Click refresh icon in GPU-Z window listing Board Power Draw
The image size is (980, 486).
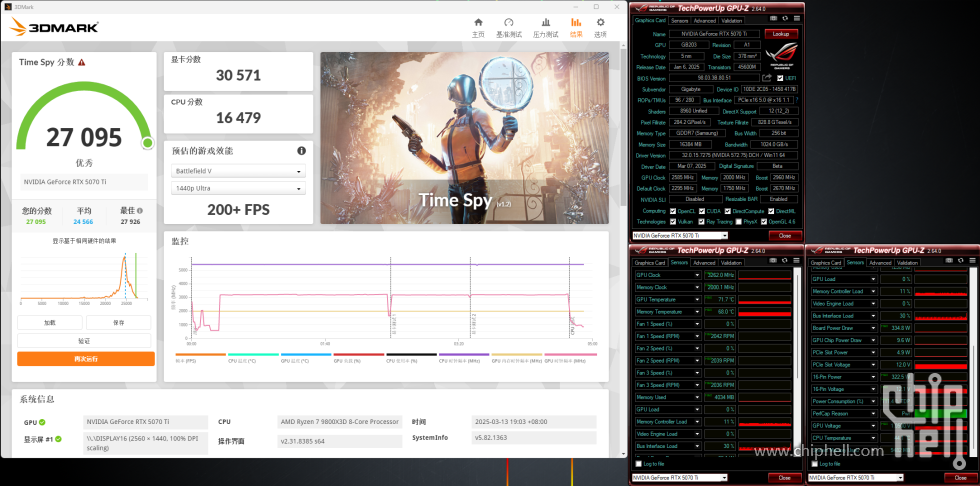click(961, 262)
